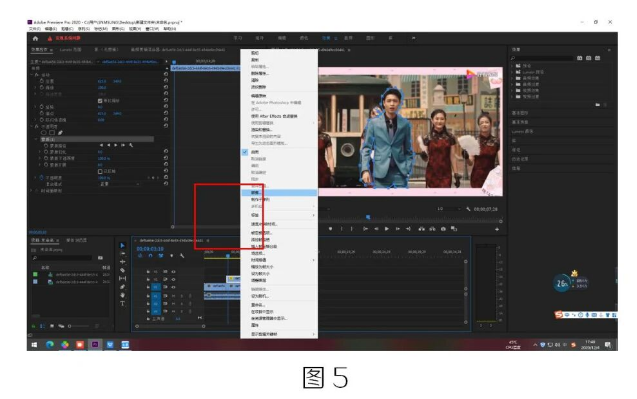Viewport: 637px width, 399px height.
Task: Select the Hand tool
Action: click(x=122, y=295)
